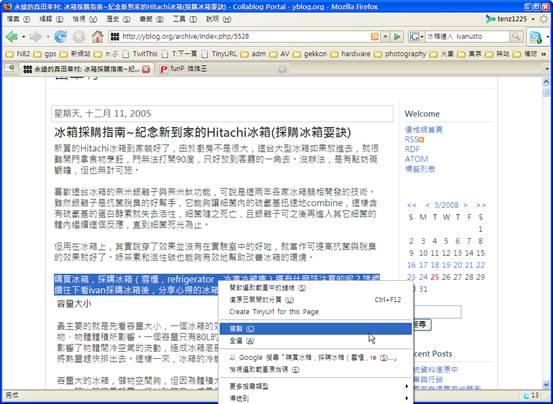The height and width of the screenshot is (404, 553).
Task: Click the blog post title about Hitachi
Action: [203, 133]
